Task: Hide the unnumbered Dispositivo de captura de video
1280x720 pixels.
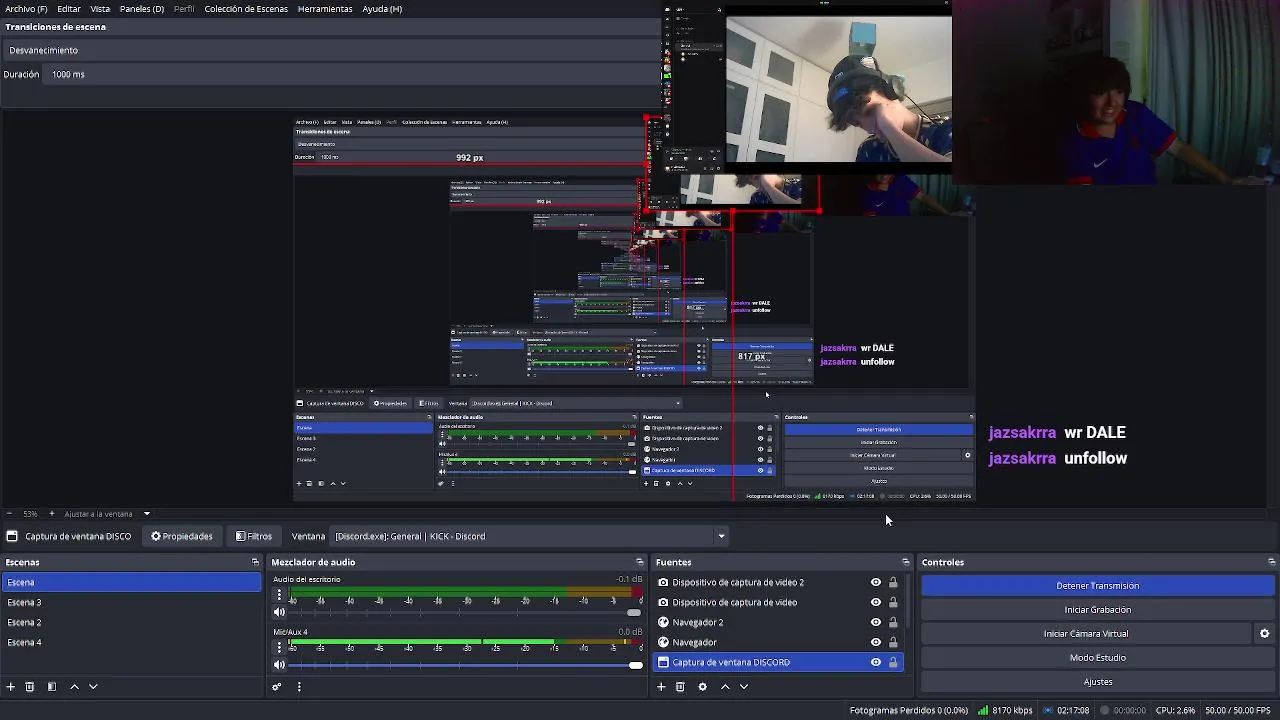Action: 876,602
